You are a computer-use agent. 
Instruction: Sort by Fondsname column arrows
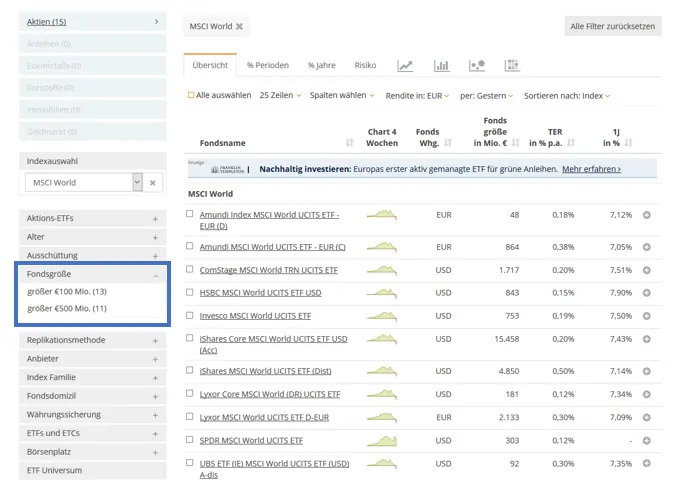(x=350, y=143)
